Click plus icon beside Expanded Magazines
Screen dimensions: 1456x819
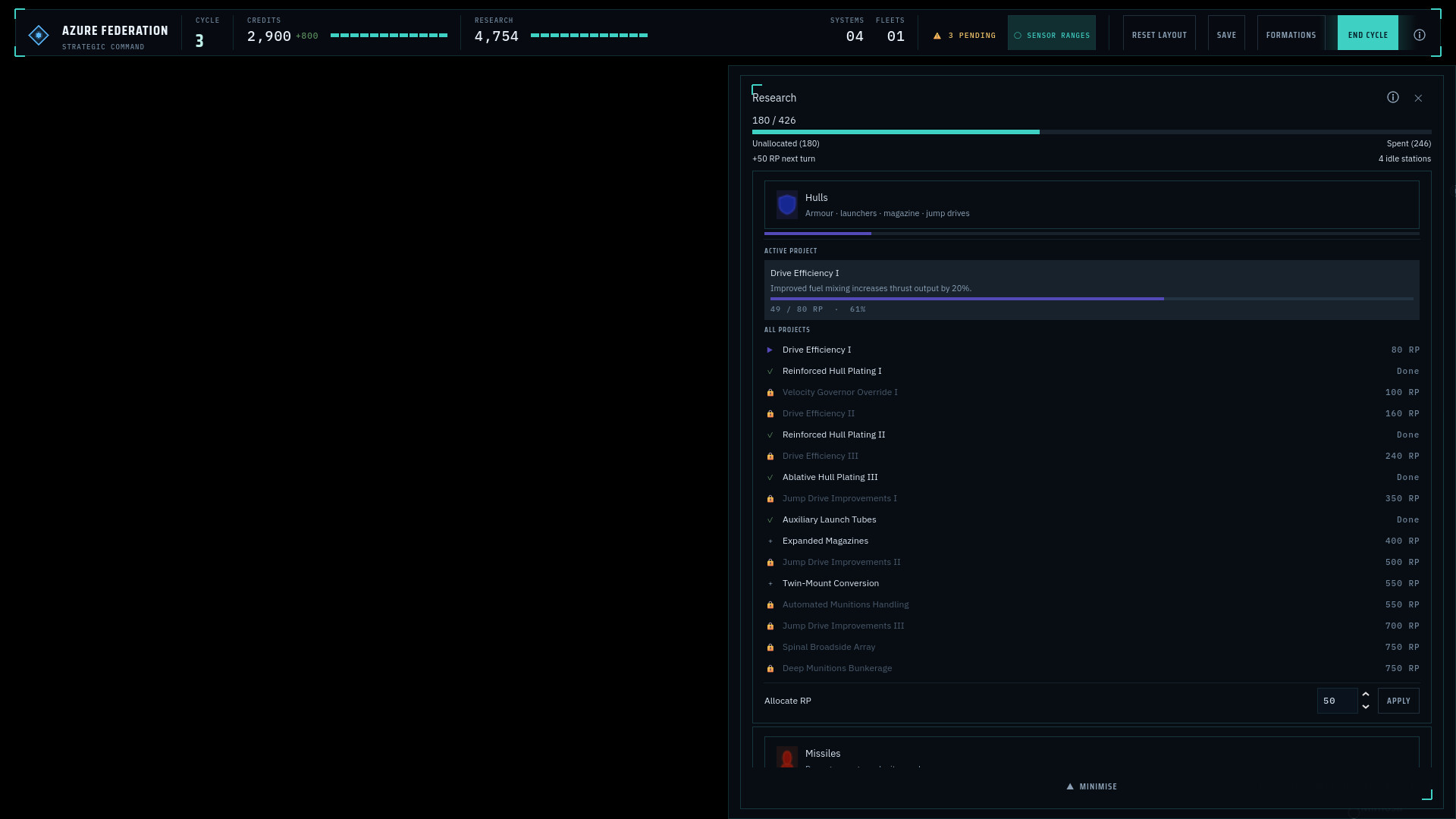770,541
